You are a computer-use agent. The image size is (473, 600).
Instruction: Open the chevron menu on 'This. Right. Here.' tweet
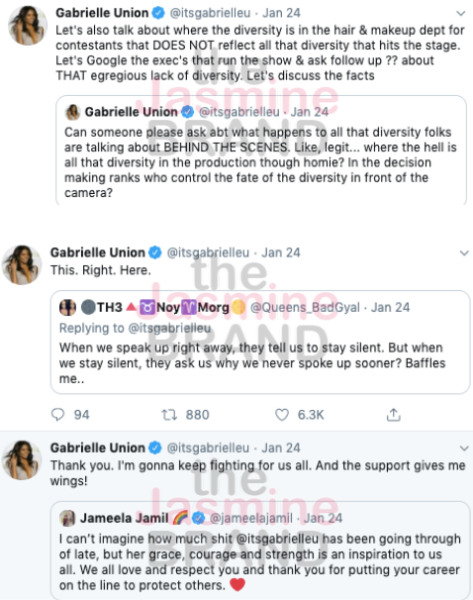click(x=464, y=253)
